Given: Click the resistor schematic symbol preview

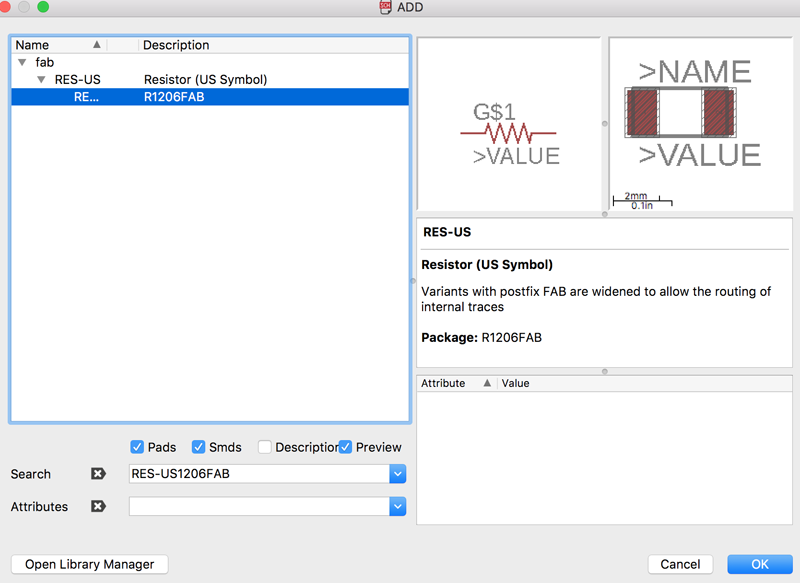Looking at the screenshot, I should (509, 123).
